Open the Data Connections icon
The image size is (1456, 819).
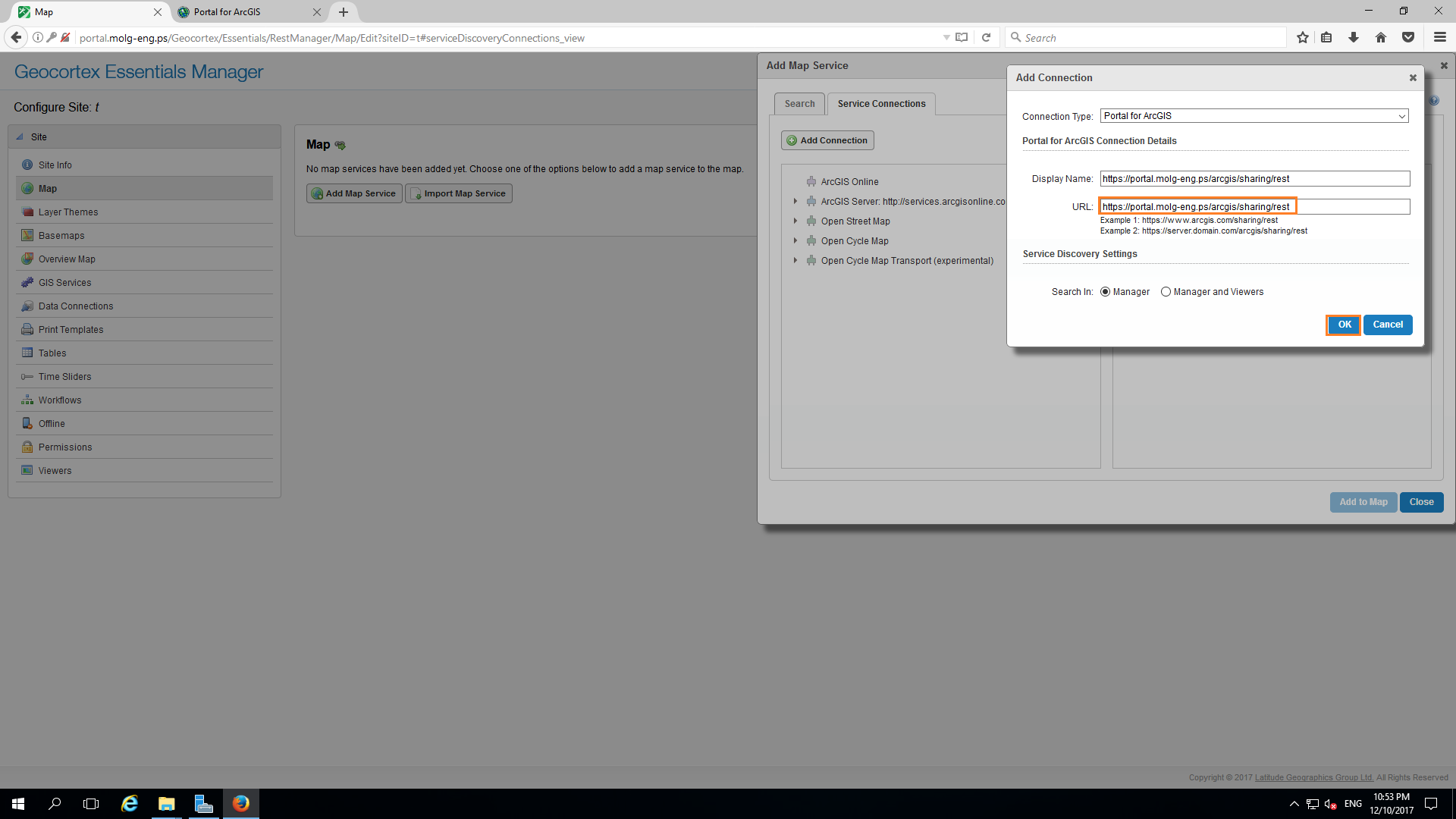(x=27, y=306)
